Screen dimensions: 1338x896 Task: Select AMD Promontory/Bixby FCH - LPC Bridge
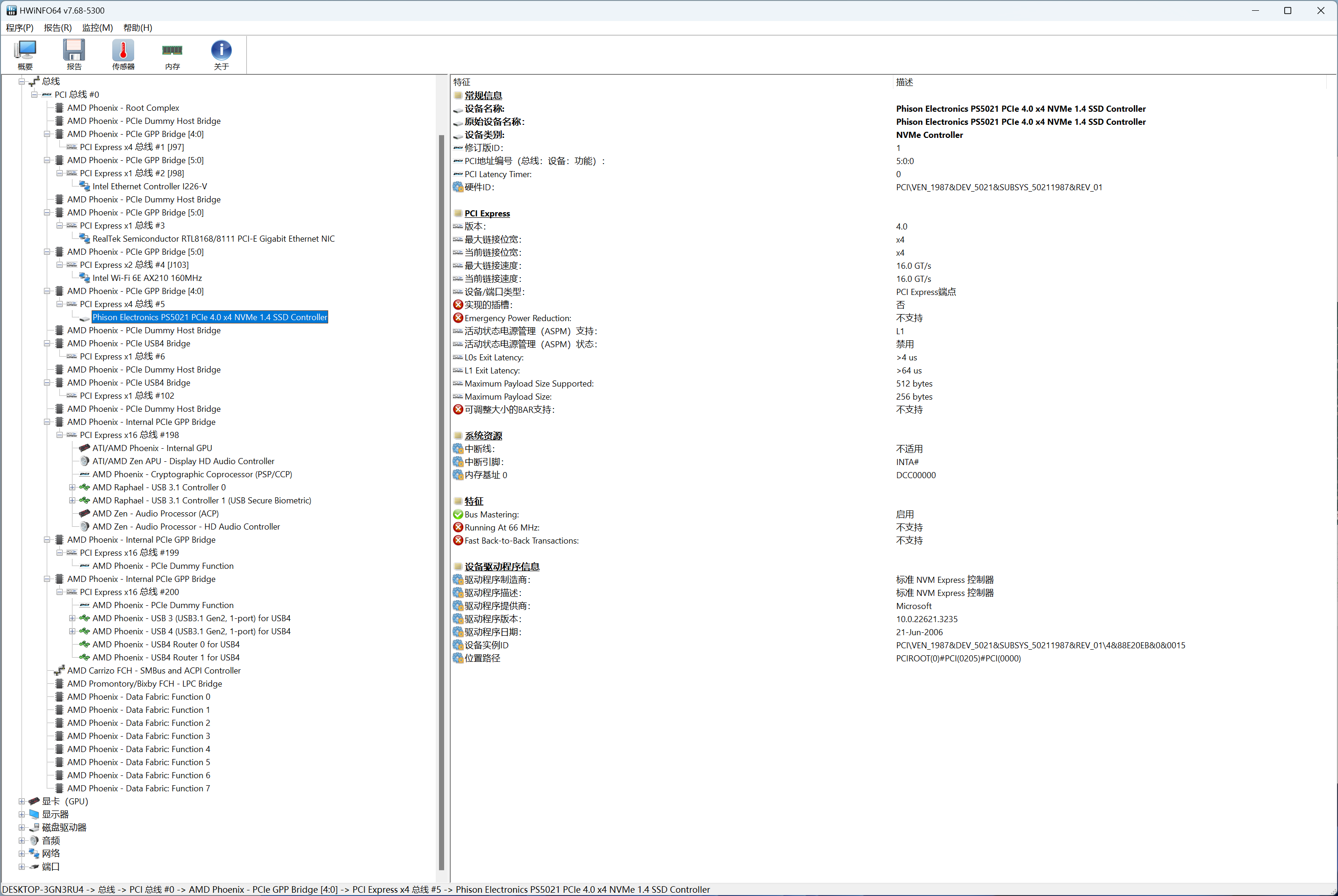(x=144, y=684)
